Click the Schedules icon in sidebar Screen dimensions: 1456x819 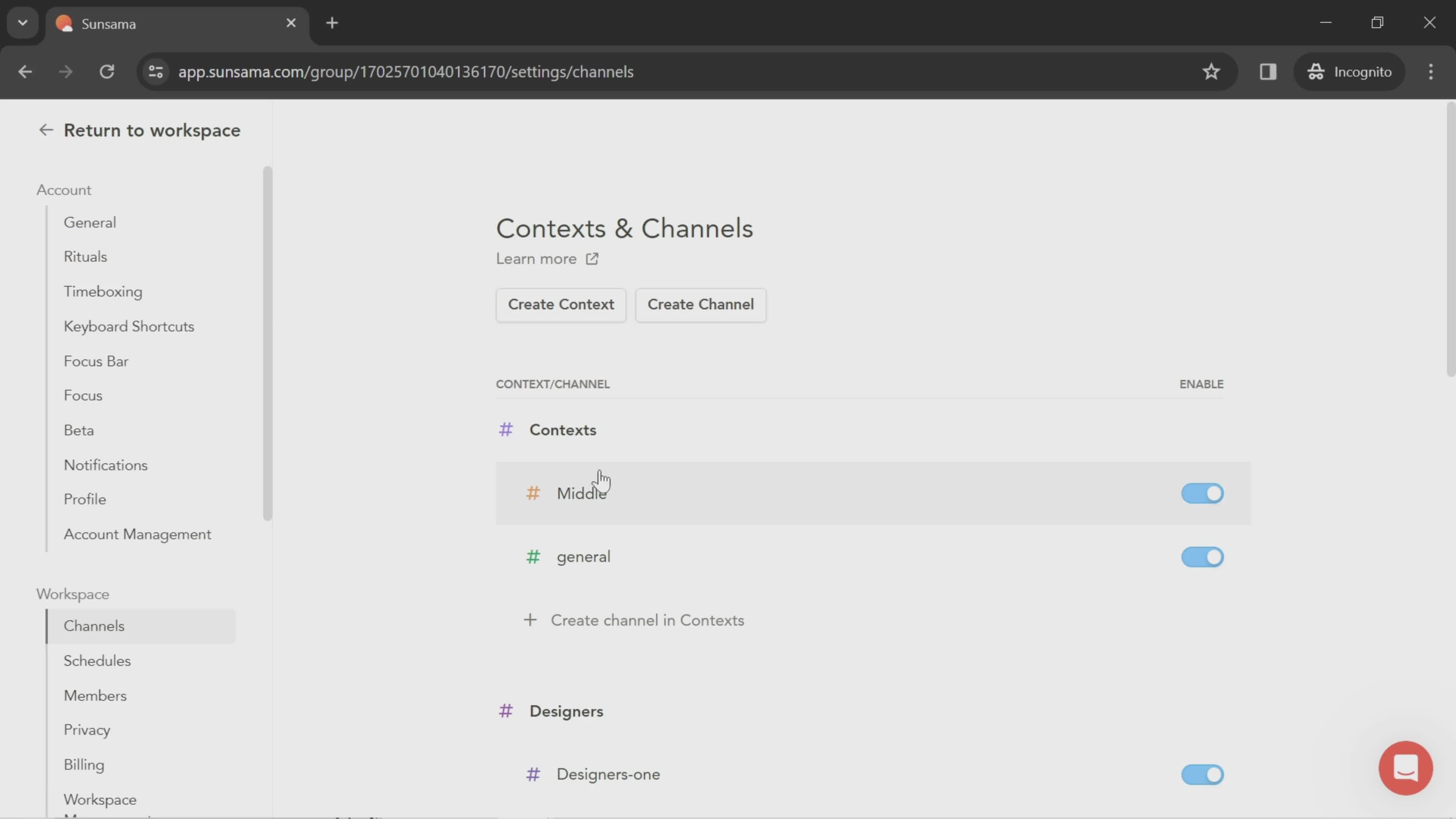[x=97, y=660]
